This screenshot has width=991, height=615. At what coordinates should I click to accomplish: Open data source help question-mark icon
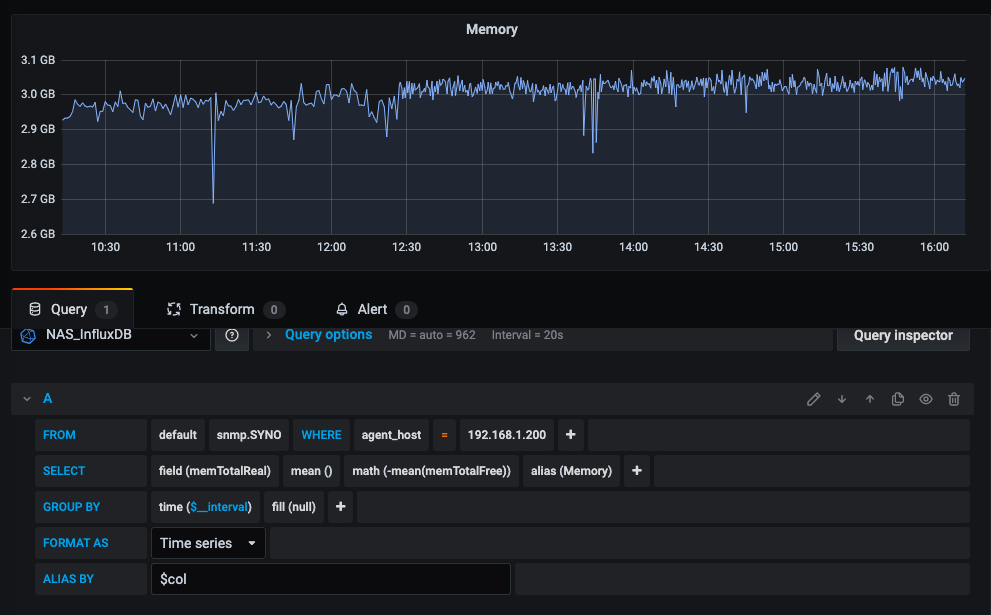pos(232,336)
